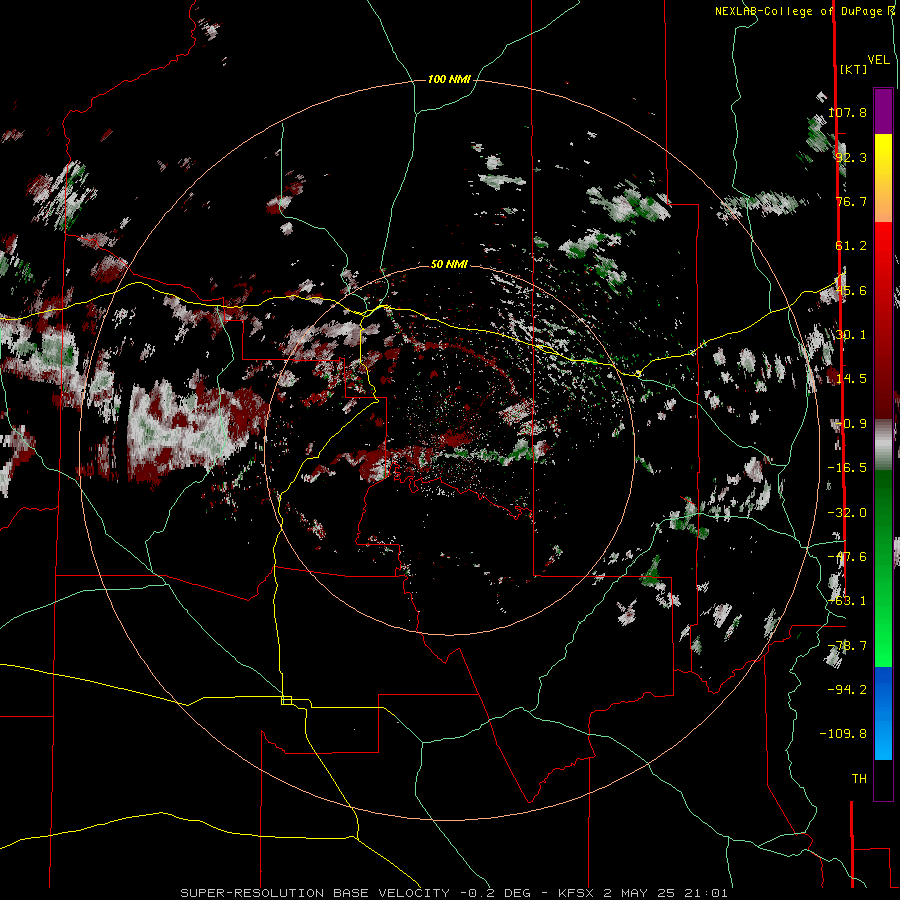This screenshot has height=900, width=900.
Task: Select the 107.8 value on velocity scale
Action: point(847,112)
